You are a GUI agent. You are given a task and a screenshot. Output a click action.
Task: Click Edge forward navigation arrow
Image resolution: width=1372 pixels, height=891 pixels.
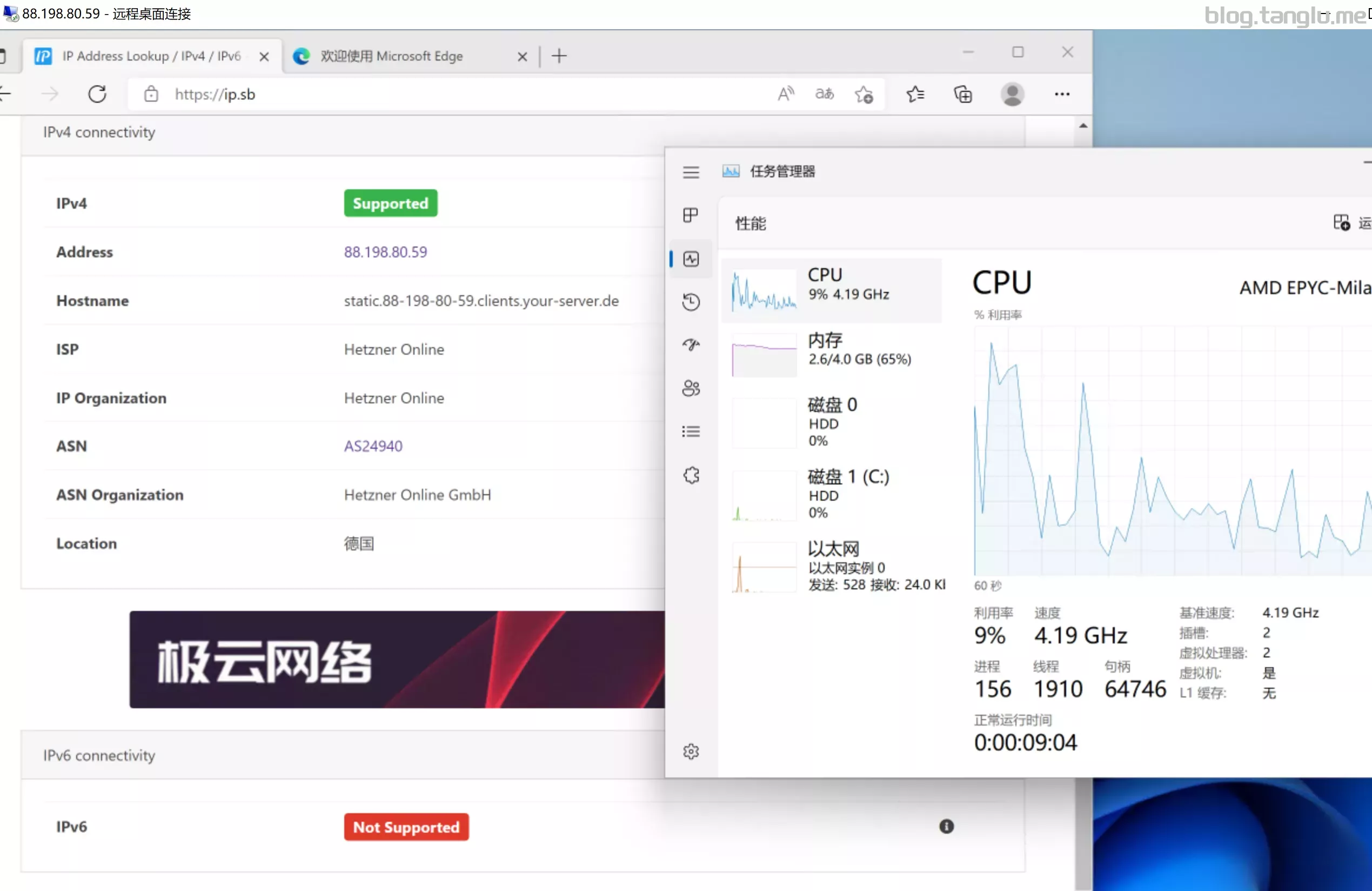pyautogui.click(x=51, y=94)
